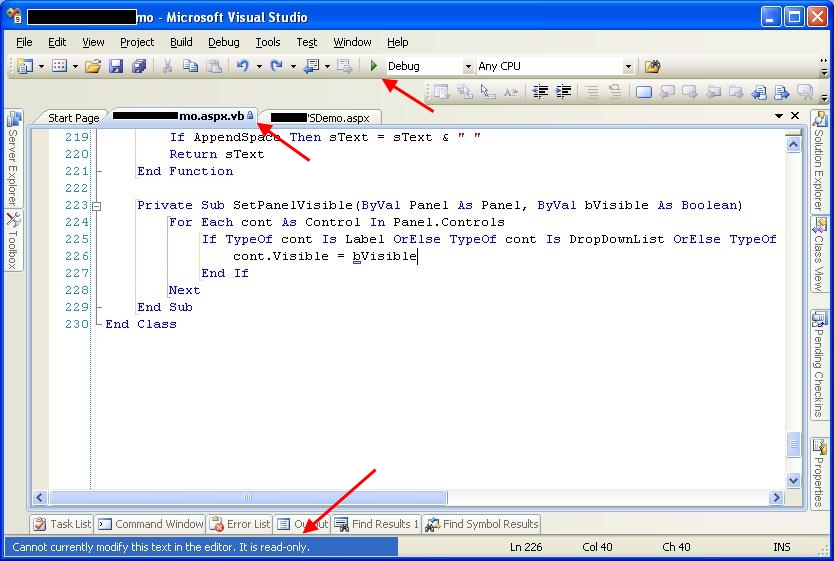Open the Error List tab
Screen dimensions: 834x561
click(240, 524)
